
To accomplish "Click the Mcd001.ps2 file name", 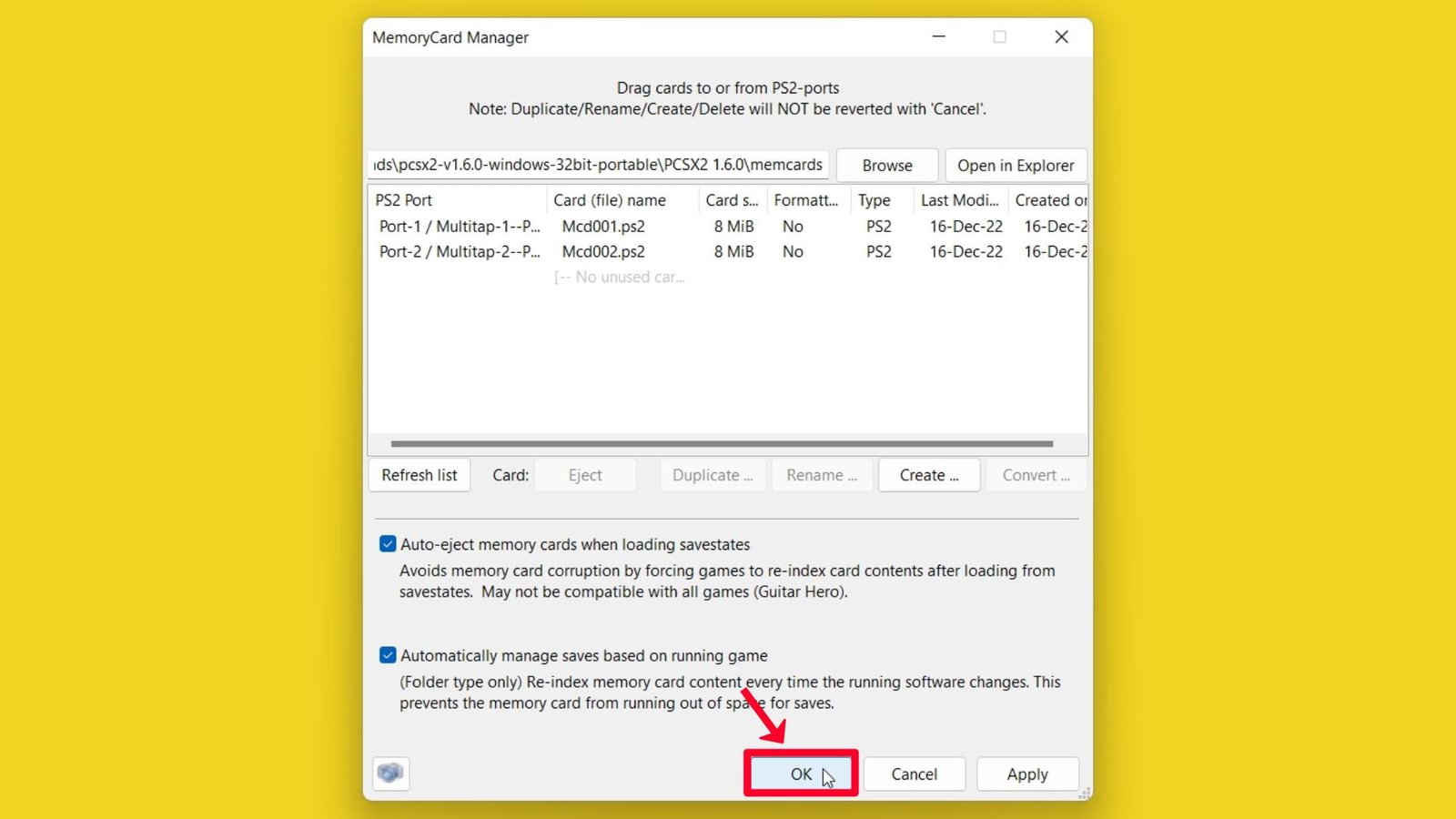I will [x=603, y=227].
